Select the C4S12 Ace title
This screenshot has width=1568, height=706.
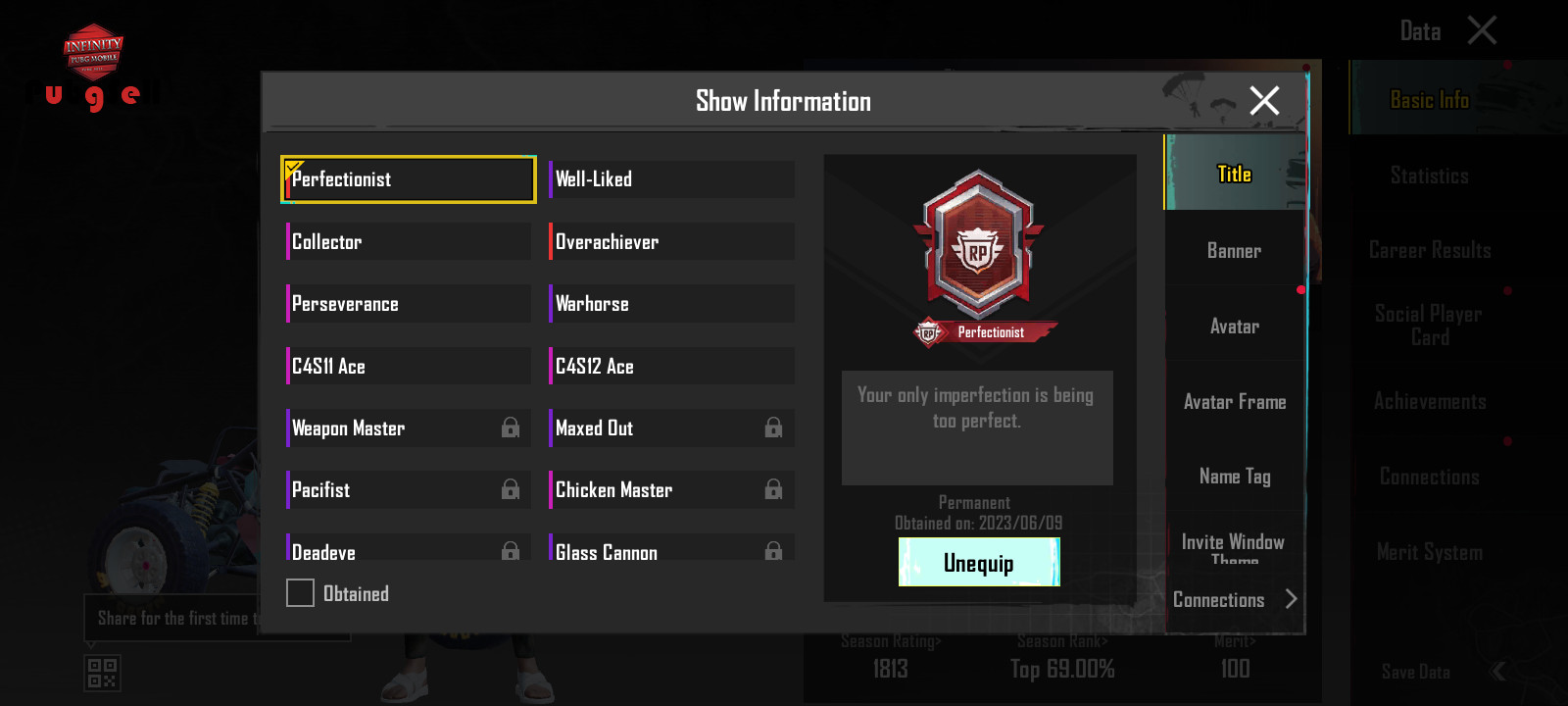pyautogui.click(x=671, y=366)
